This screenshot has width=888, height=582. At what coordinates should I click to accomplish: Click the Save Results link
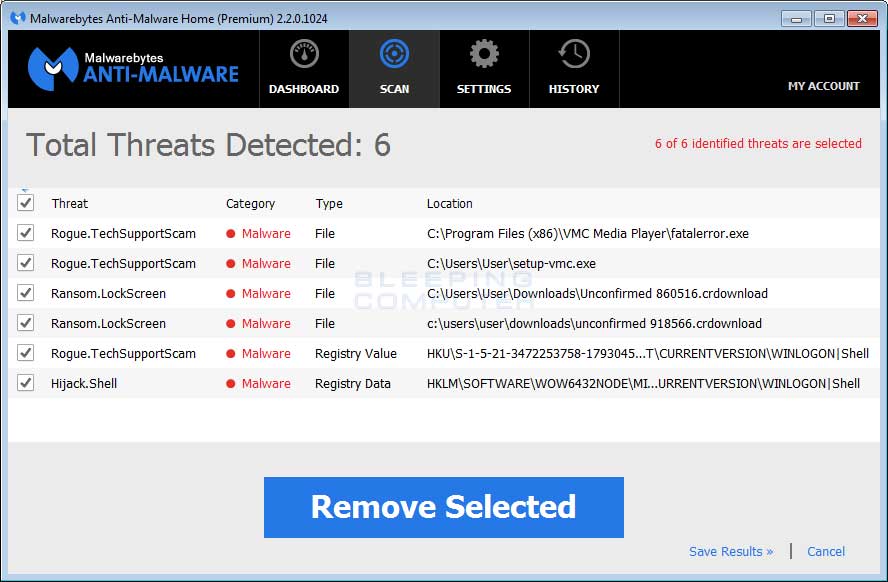731,551
